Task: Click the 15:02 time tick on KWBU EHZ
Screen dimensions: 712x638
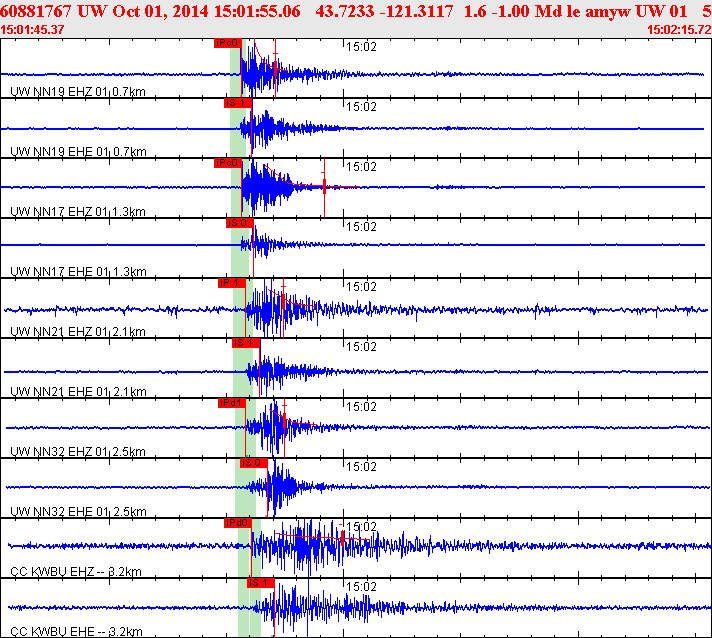Action: point(361,526)
